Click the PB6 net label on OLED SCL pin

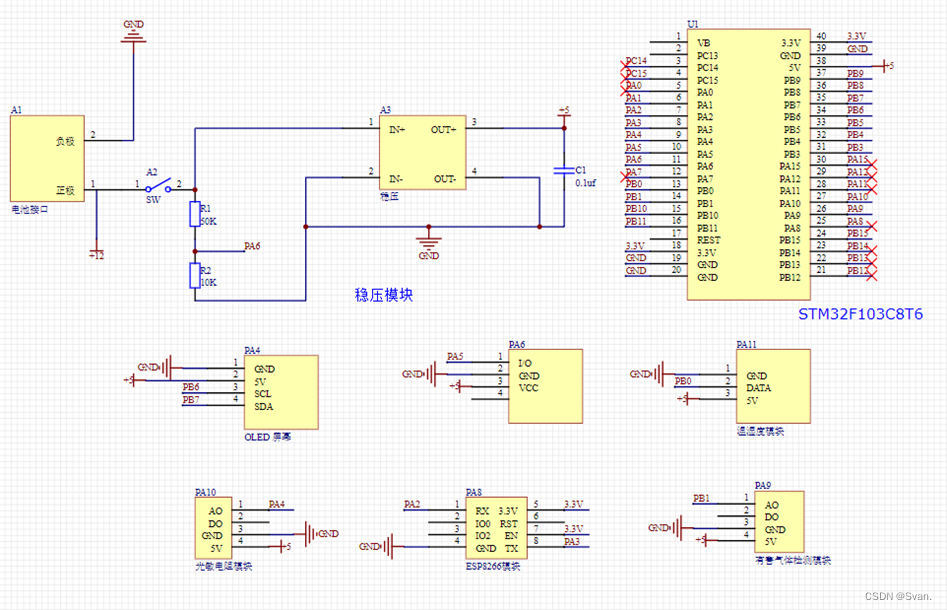[x=191, y=387]
